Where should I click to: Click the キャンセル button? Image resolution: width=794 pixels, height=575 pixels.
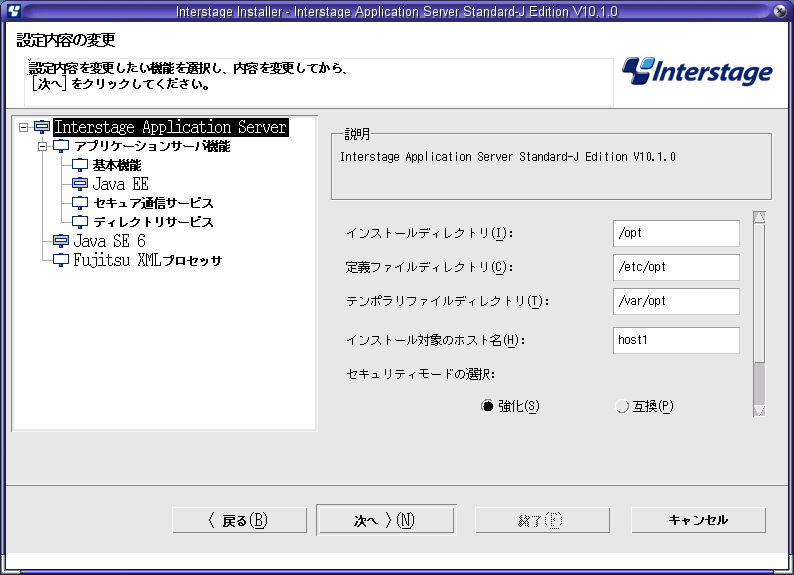pos(698,520)
